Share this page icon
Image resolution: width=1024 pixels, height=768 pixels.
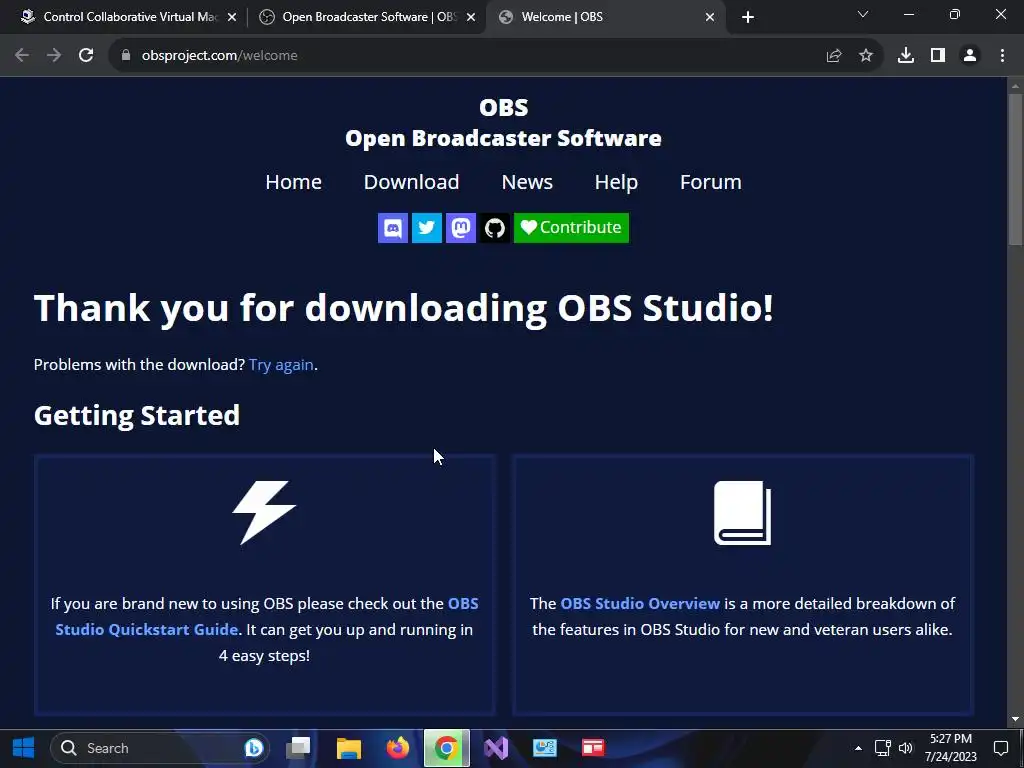[834, 56]
